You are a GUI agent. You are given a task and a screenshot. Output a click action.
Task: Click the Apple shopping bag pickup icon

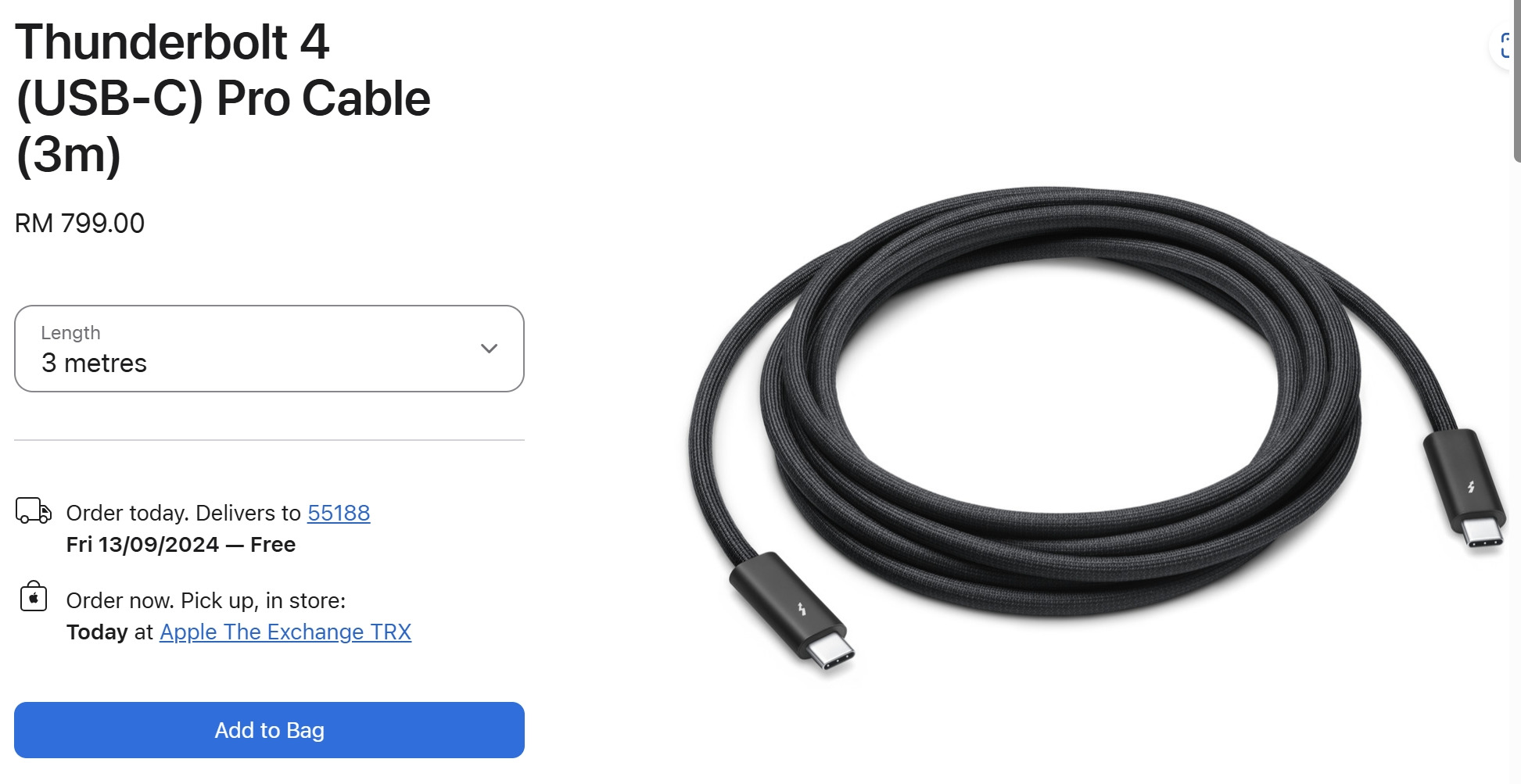point(34,596)
